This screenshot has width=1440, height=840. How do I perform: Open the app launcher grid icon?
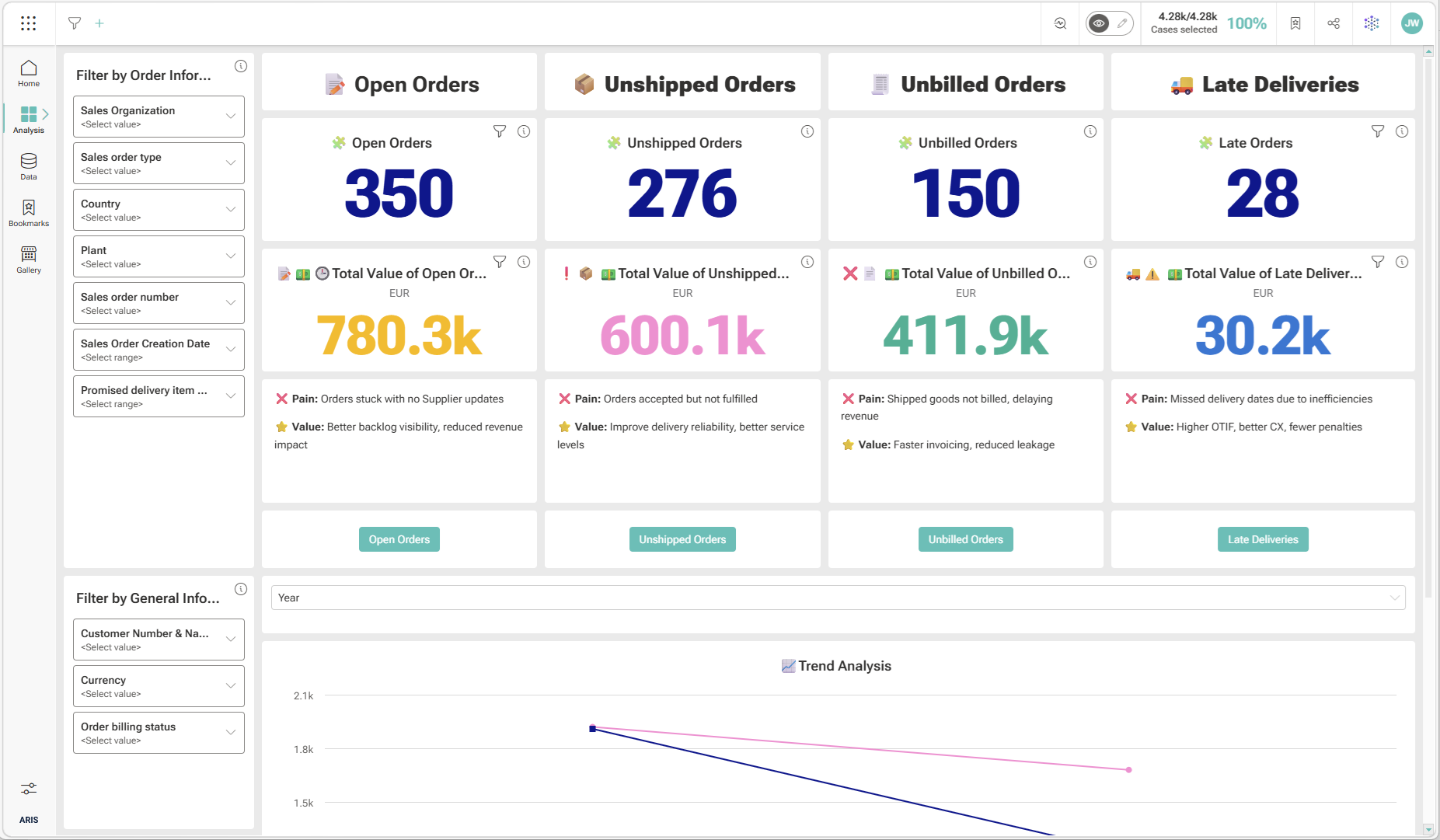pos(28,23)
